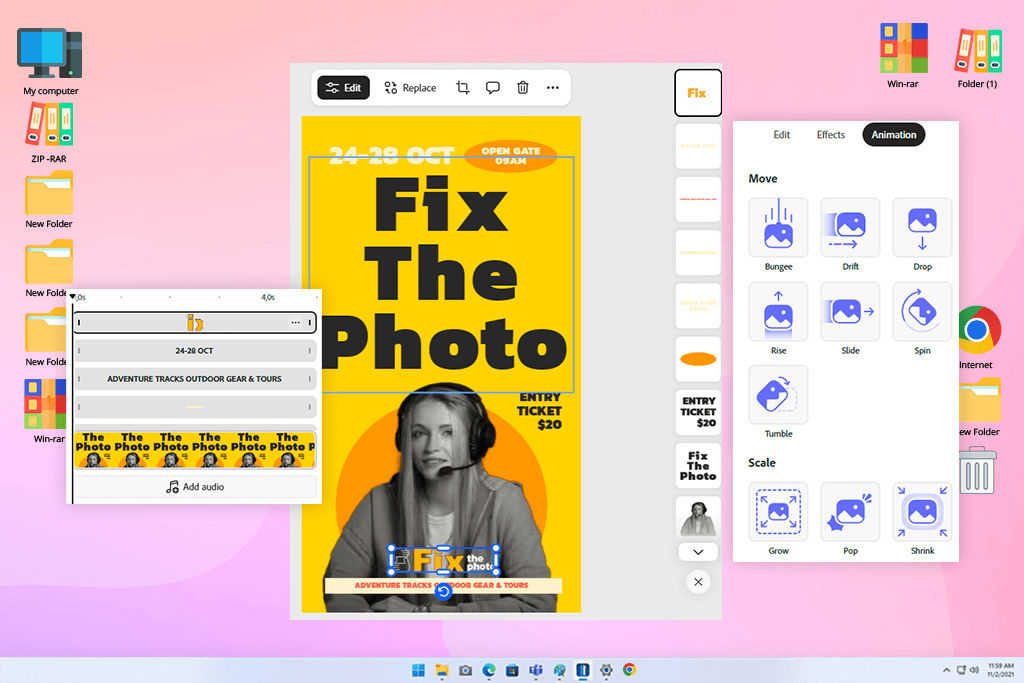Click the video thumbnail strip in timeline
The width and height of the screenshot is (1024, 683).
195,449
